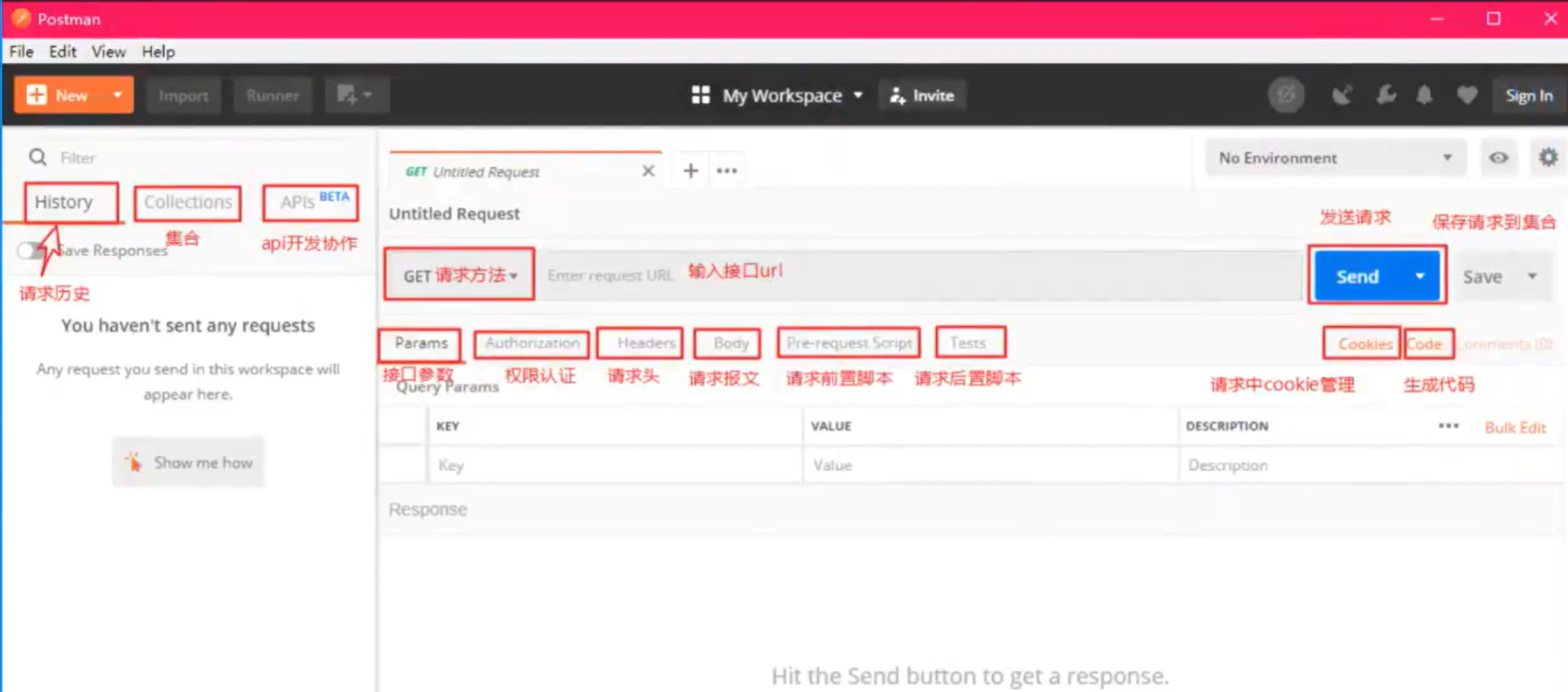Click the Send button

(1357, 276)
